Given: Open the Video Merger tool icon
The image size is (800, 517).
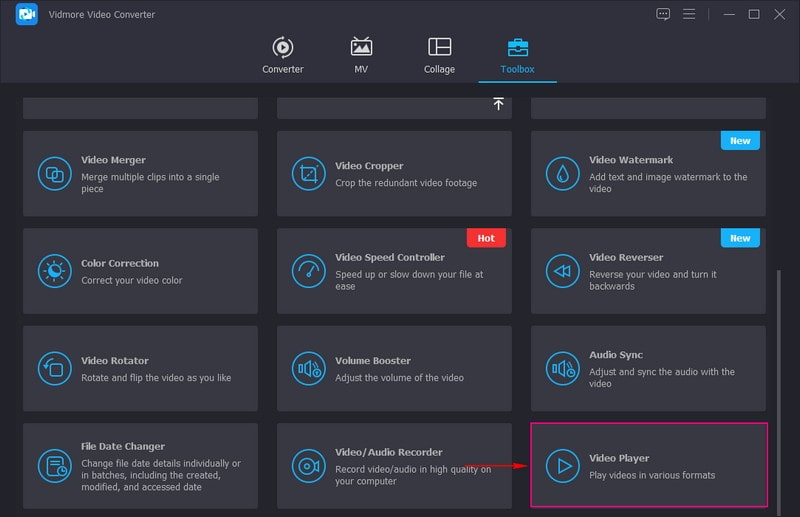Looking at the screenshot, I should tap(54, 174).
